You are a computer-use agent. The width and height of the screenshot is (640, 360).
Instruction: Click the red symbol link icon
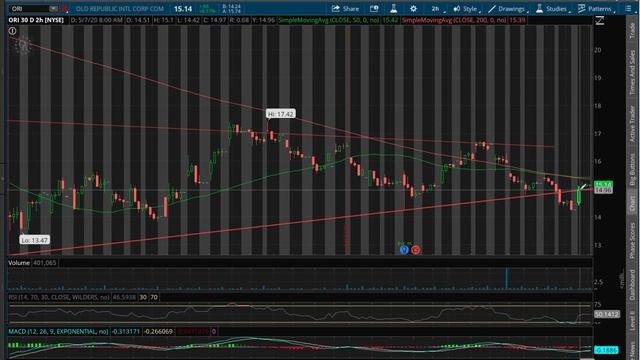[x=64, y=9]
